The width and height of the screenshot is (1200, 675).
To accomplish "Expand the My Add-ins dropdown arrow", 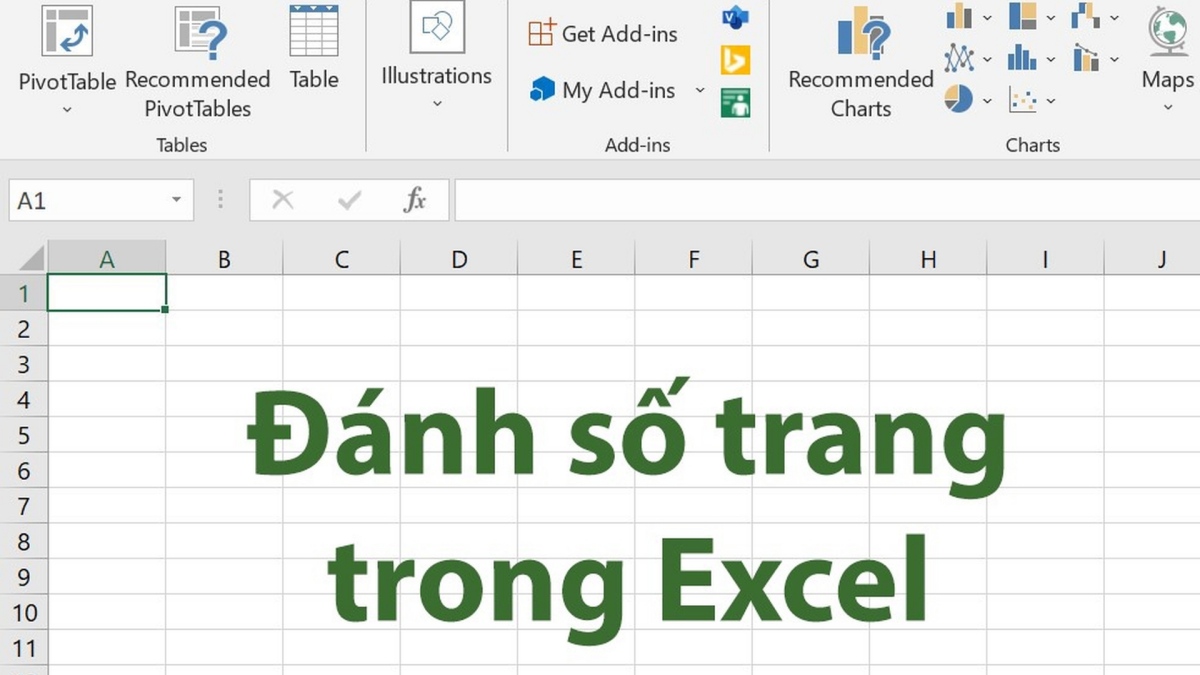I will [700, 90].
